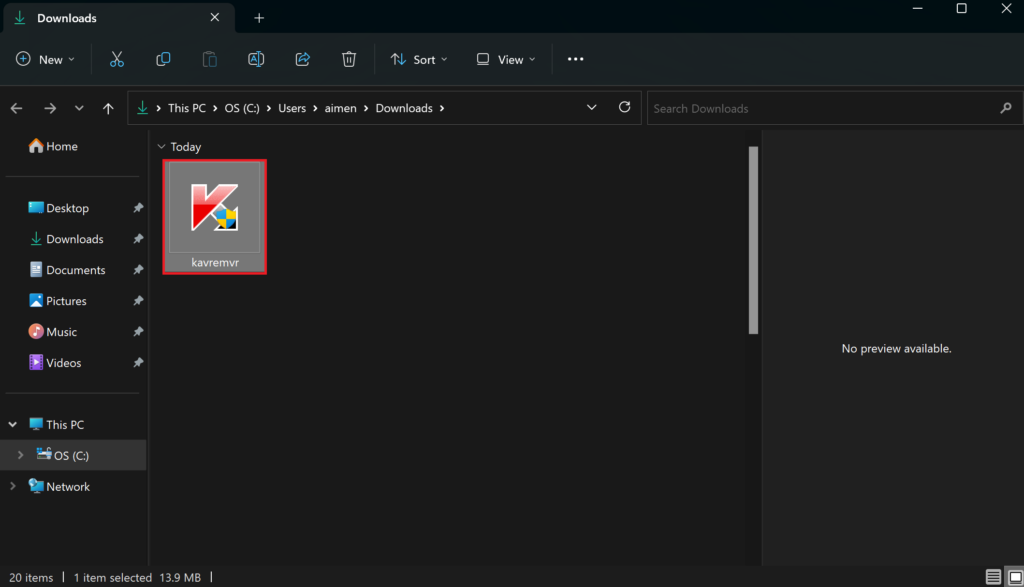Click aimen in the address path

tap(341, 108)
